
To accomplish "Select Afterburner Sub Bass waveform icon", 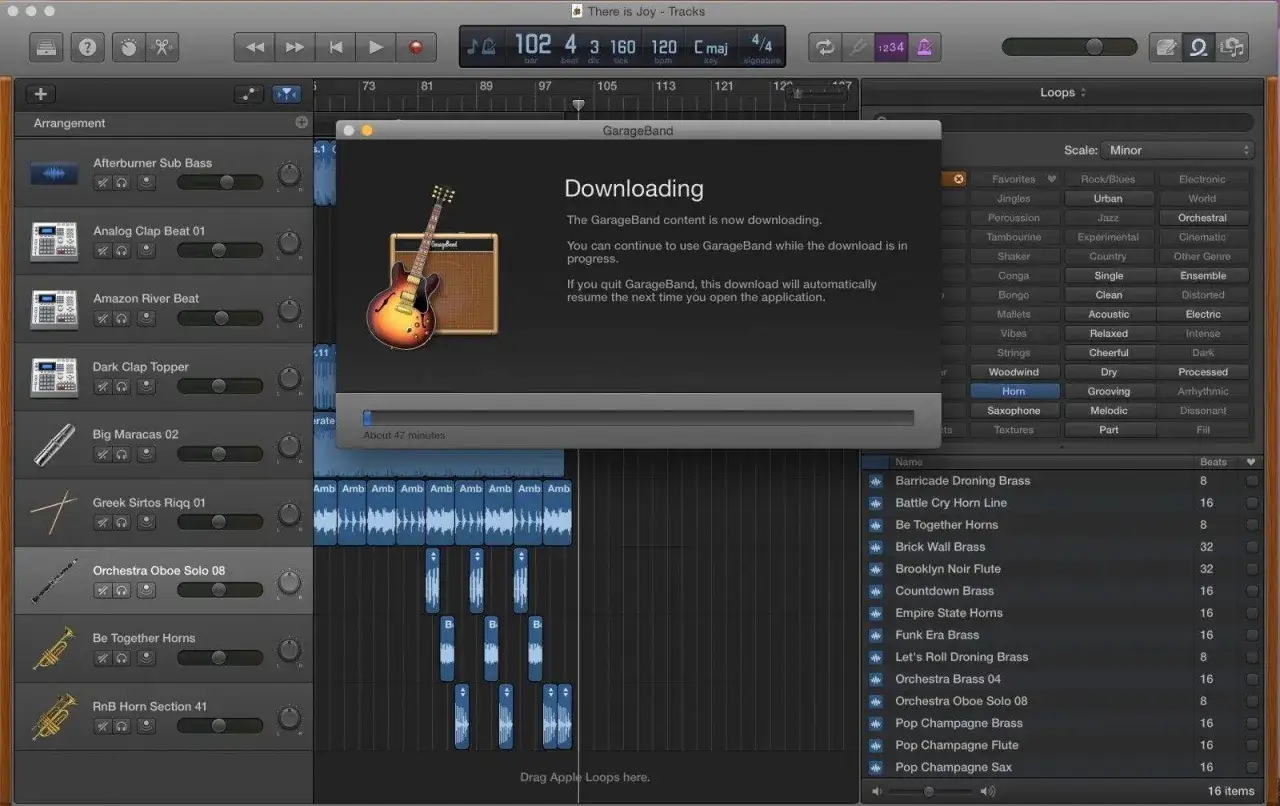I will tap(55, 173).
